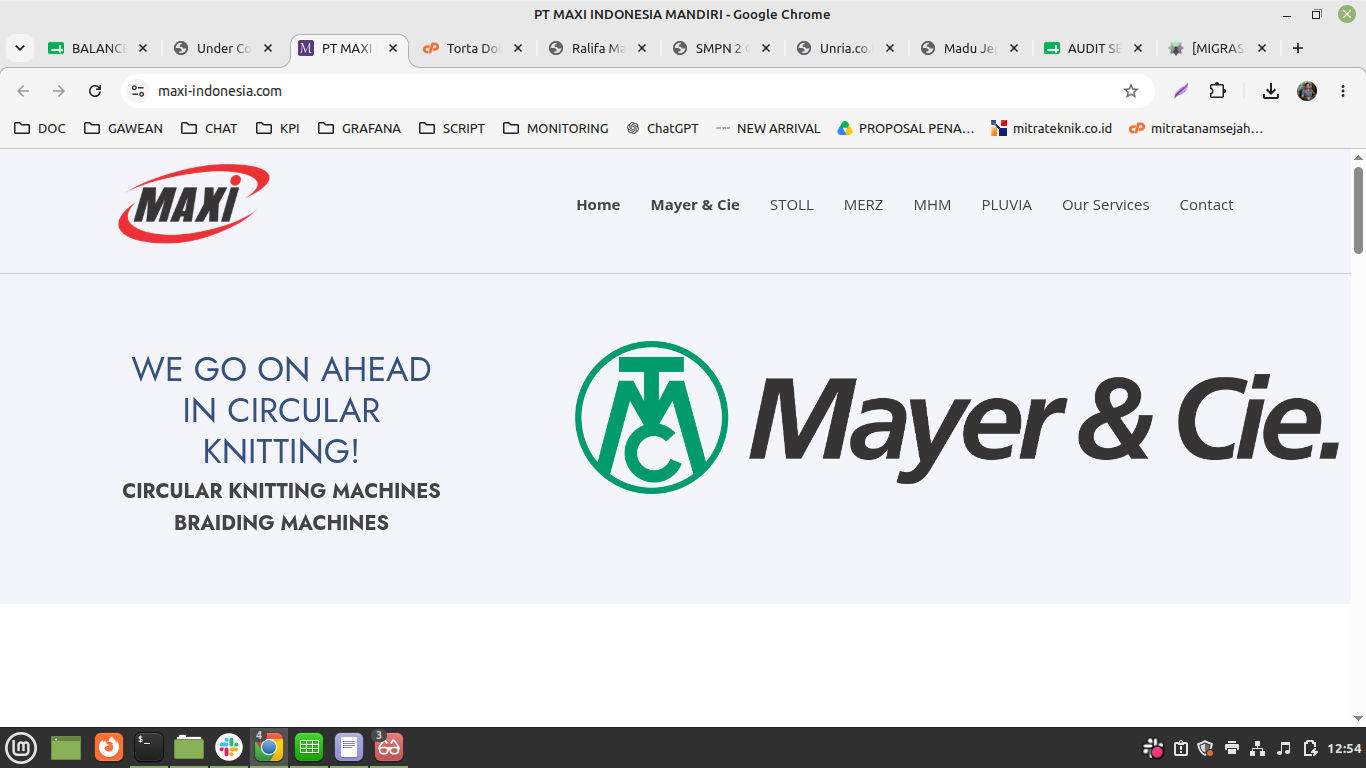Click the MAXI logo in site header

coord(194,204)
